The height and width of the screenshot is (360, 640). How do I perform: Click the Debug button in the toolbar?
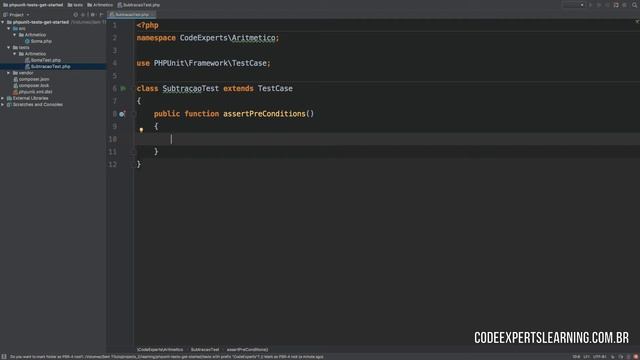click(x=599, y=5)
